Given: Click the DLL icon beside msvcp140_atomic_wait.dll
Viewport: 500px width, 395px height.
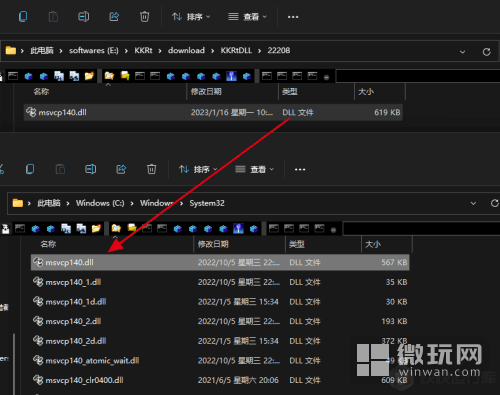Looking at the screenshot, I should (38, 360).
